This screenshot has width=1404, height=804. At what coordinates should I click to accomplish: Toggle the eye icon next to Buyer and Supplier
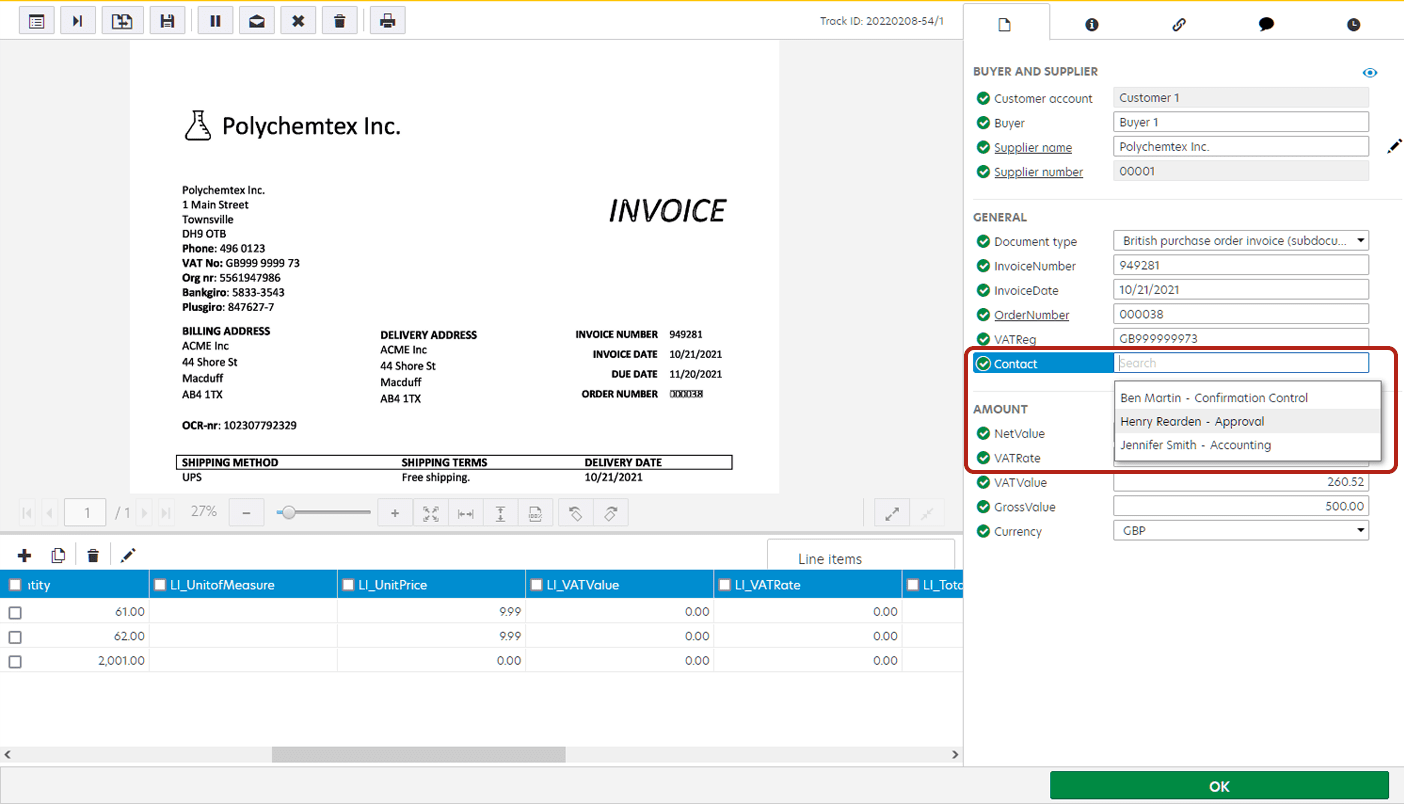(x=1370, y=72)
